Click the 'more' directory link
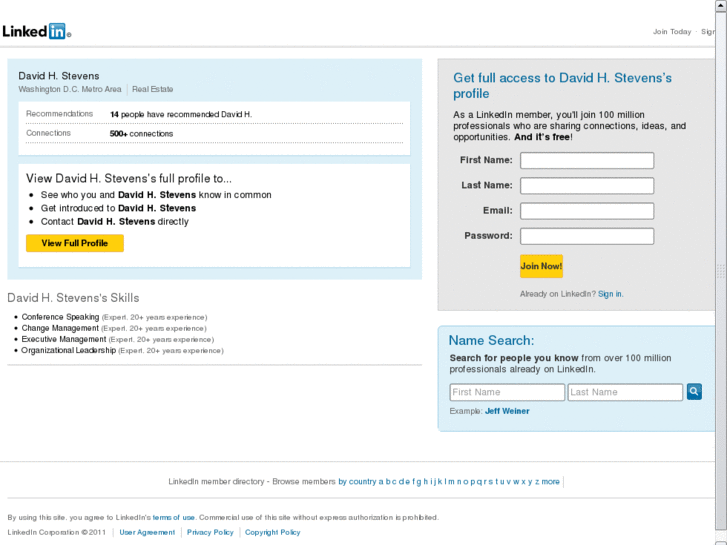 click(550, 481)
